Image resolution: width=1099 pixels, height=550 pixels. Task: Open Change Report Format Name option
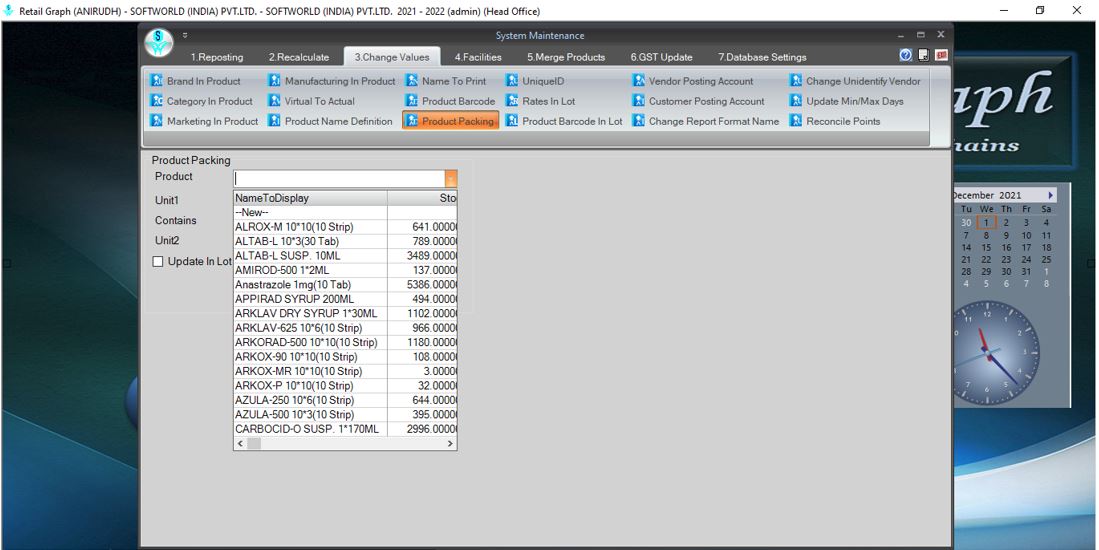click(x=706, y=121)
